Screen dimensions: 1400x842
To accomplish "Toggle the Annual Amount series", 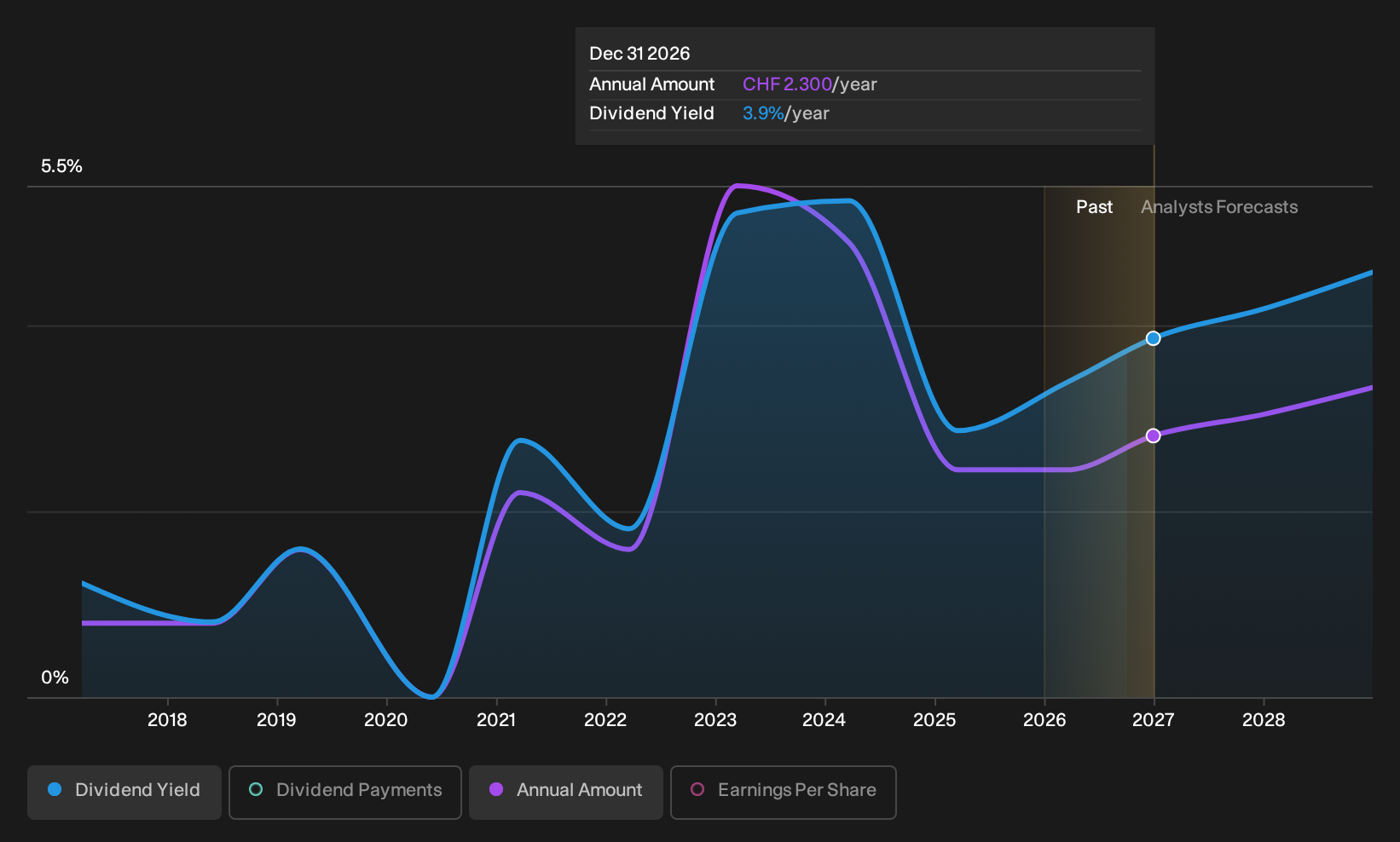I will 566,793.
